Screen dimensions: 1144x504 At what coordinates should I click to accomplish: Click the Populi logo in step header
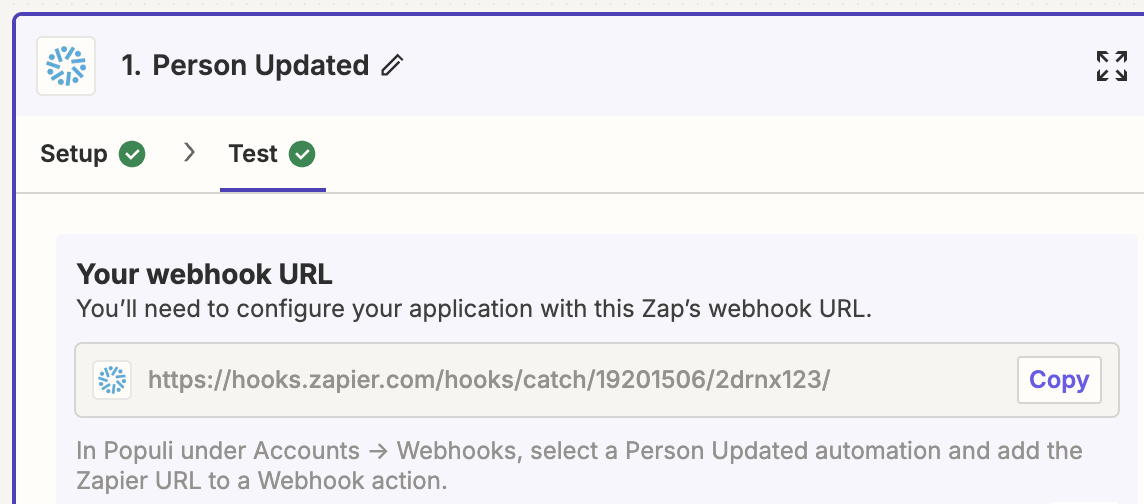tap(66, 66)
